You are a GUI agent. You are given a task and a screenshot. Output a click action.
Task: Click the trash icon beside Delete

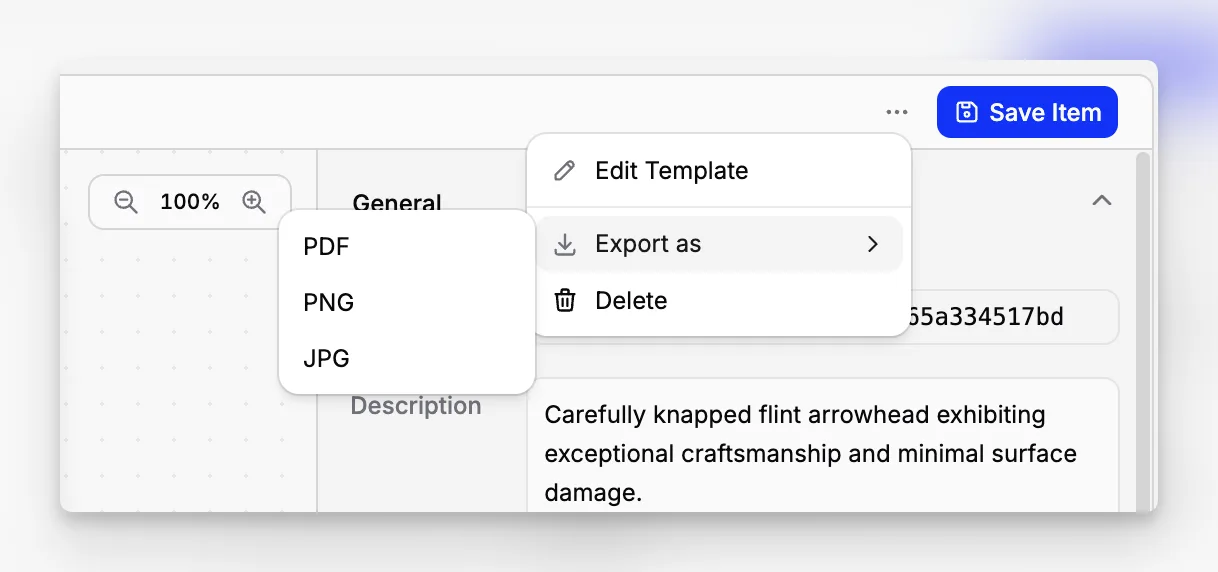point(565,300)
